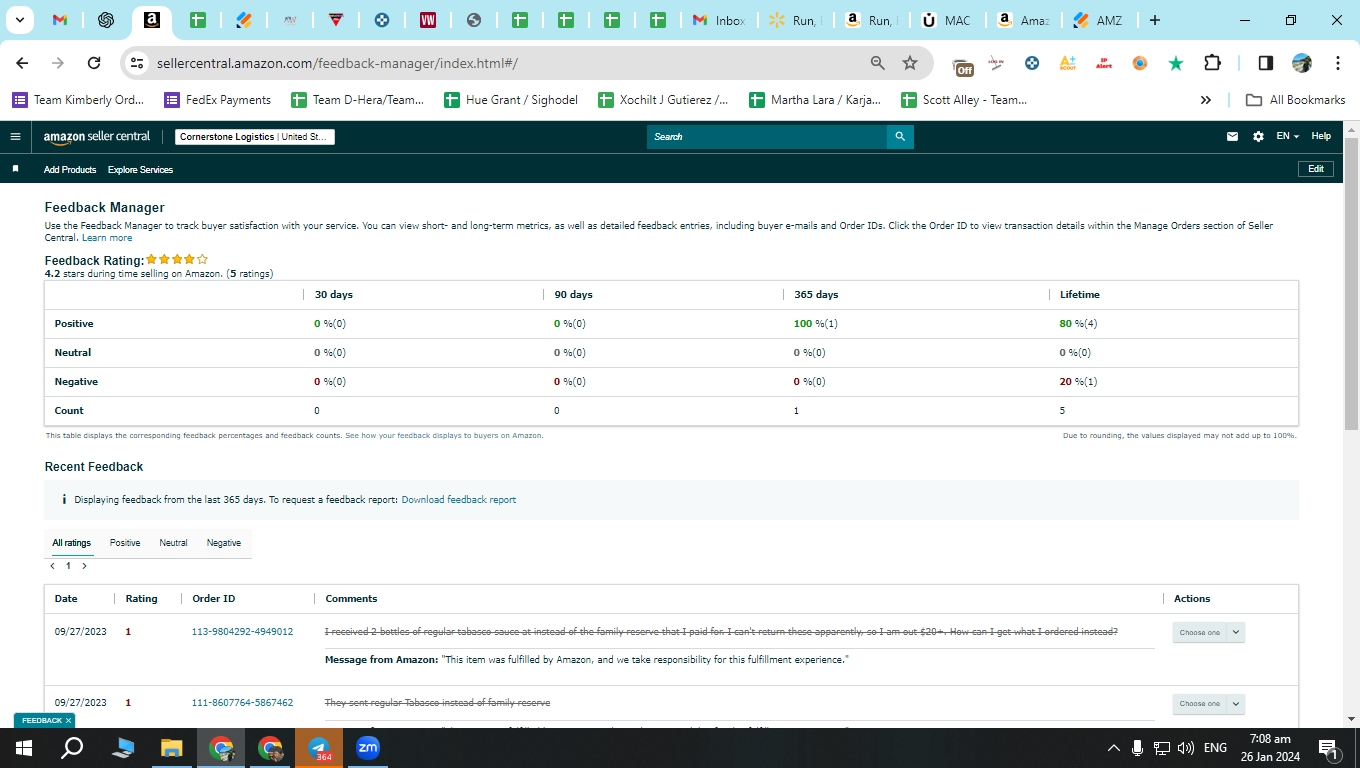Open the taskbar clock showing 7:08 am
1360x768 pixels.
(1269, 747)
